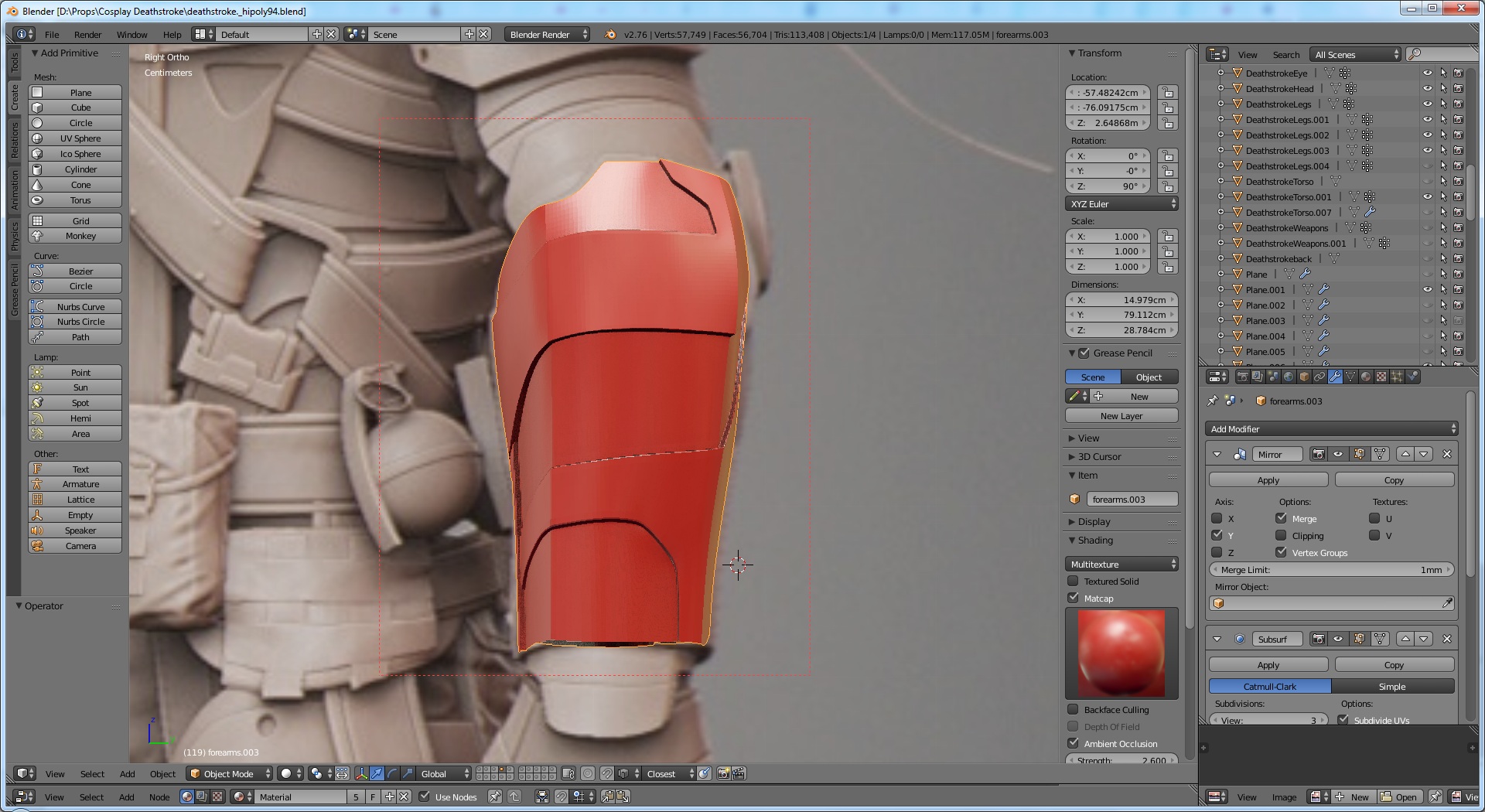
Task: Switch to the Tools sidebar tab
Action: [14, 63]
